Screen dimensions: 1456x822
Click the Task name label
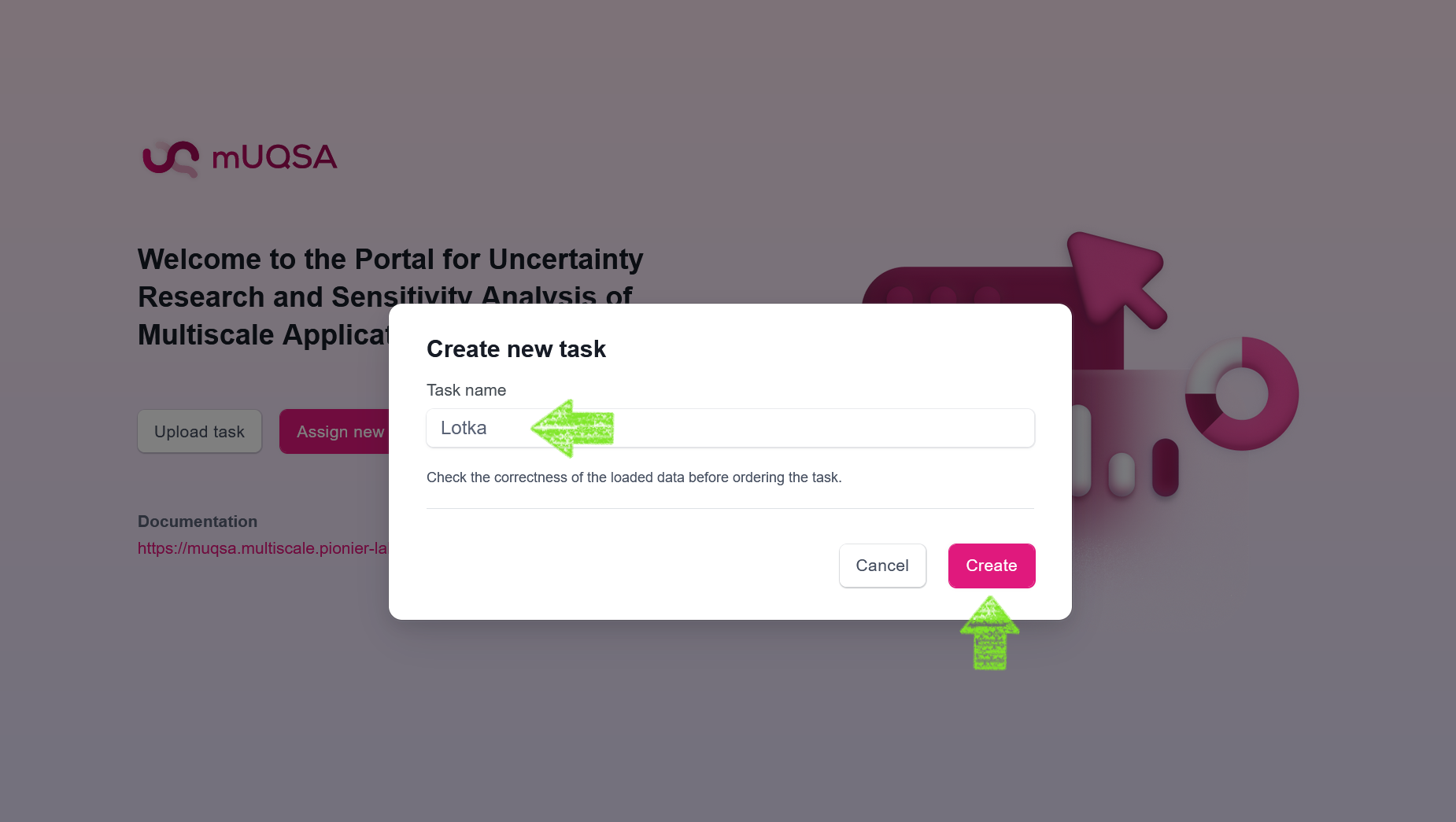pyautogui.click(x=466, y=390)
